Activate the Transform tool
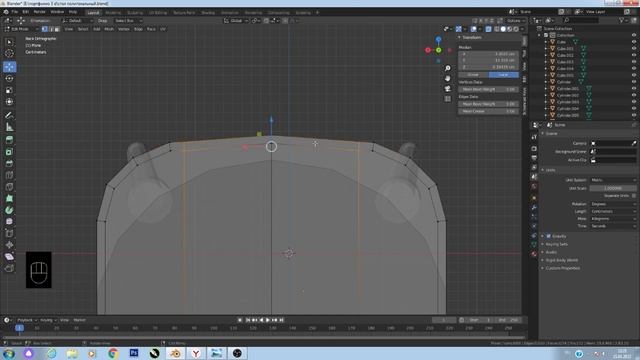 click(x=9, y=102)
